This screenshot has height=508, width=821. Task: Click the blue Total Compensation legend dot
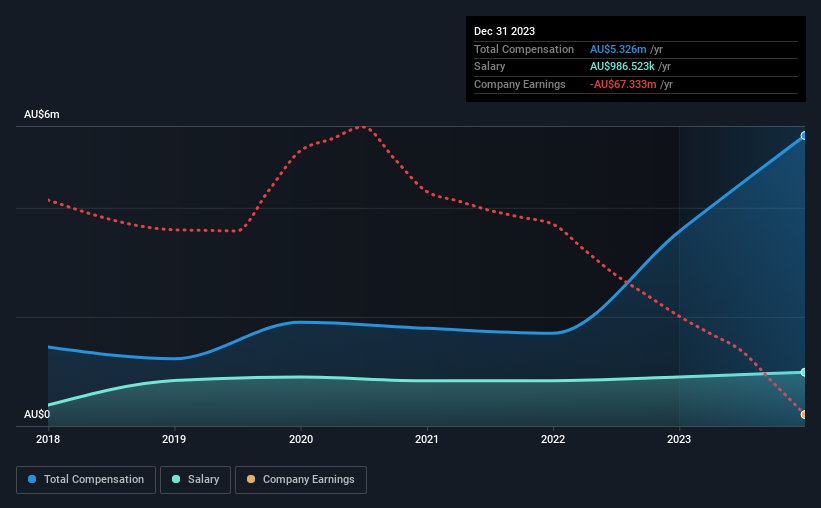point(32,479)
